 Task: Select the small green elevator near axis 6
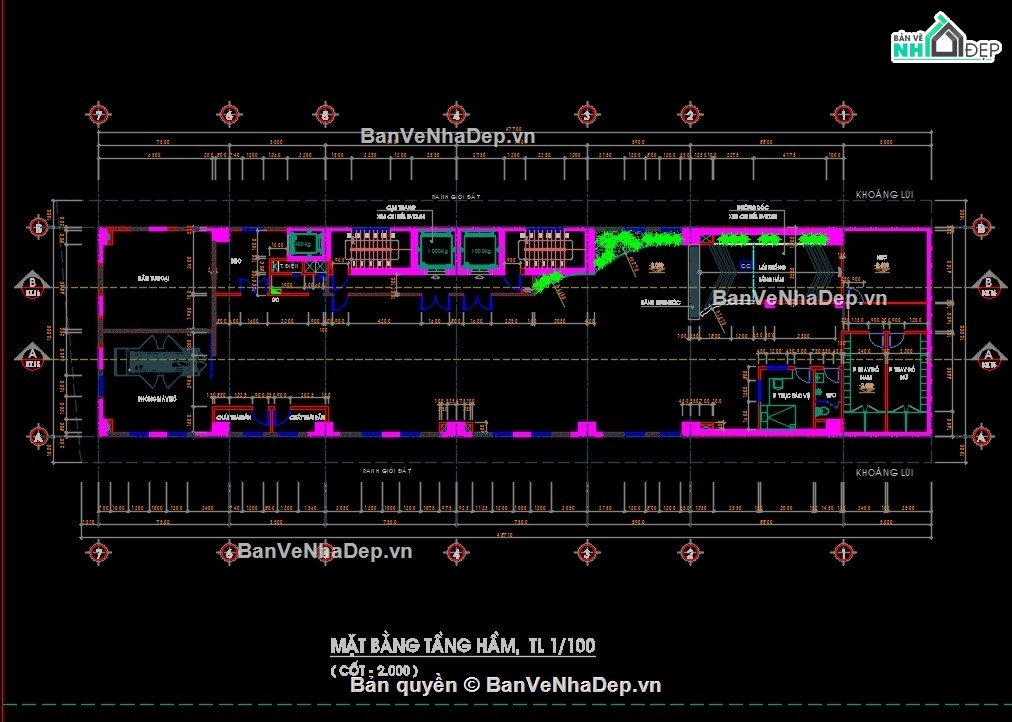point(303,245)
